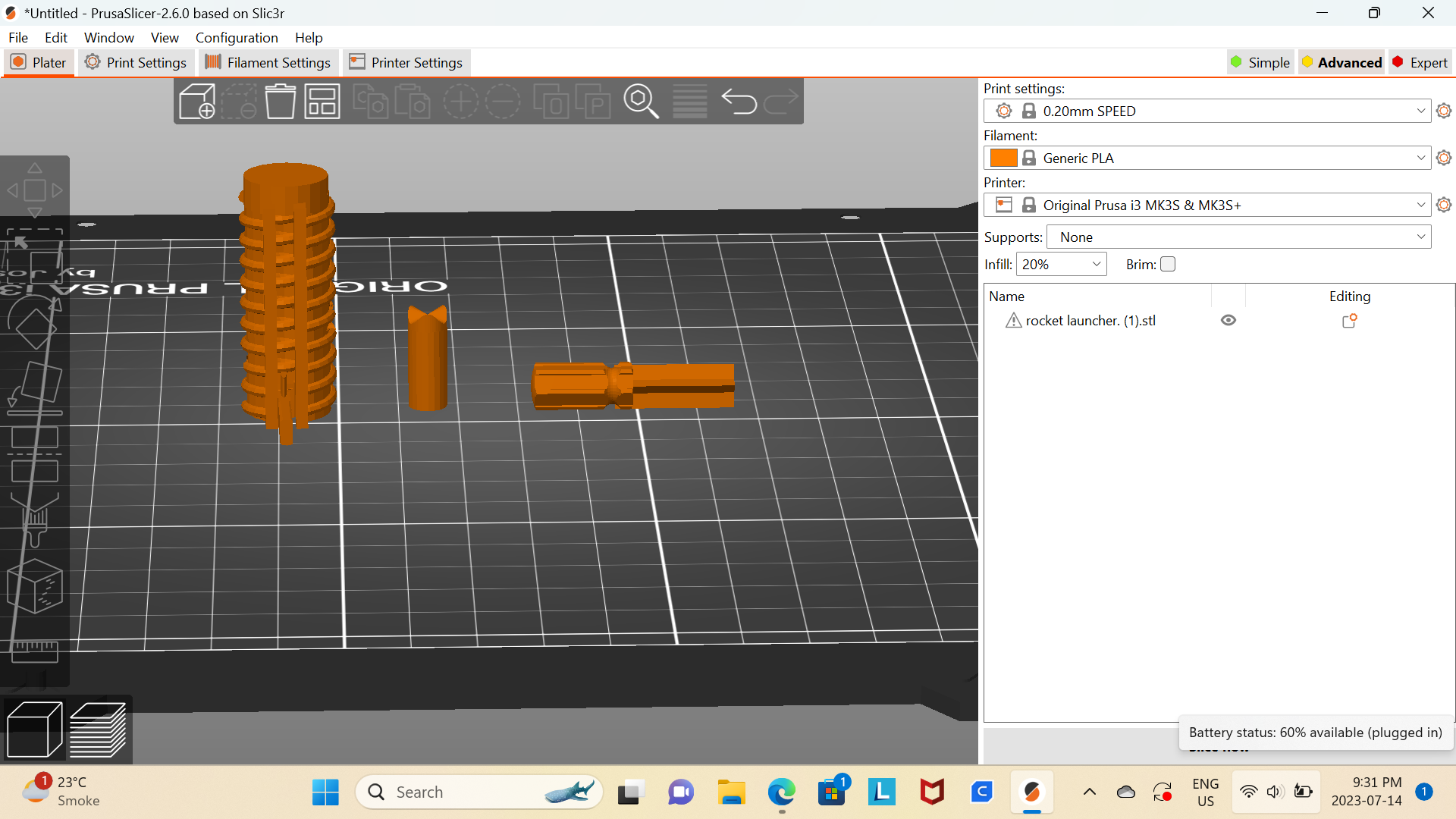Click the ENG US language indicator
The width and height of the screenshot is (1456, 819).
(1205, 792)
